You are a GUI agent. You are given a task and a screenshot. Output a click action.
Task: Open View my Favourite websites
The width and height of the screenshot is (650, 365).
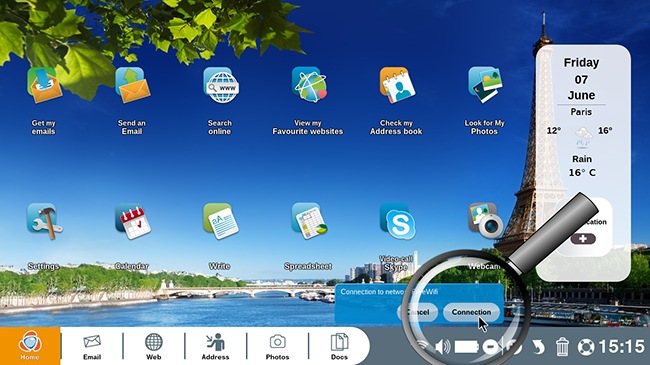click(x=309, y=85)
